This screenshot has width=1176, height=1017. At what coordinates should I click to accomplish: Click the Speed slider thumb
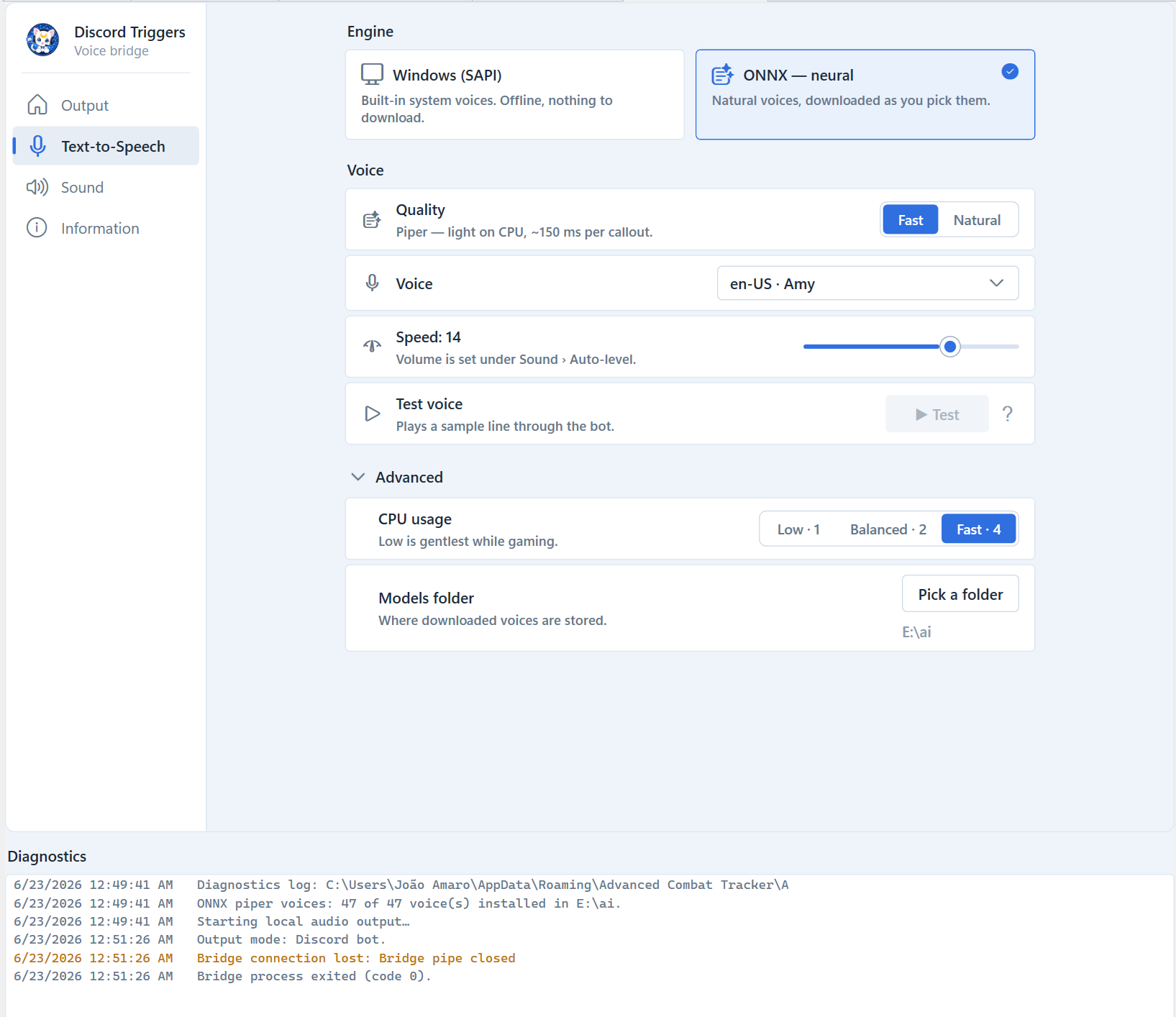coord(950,347)
